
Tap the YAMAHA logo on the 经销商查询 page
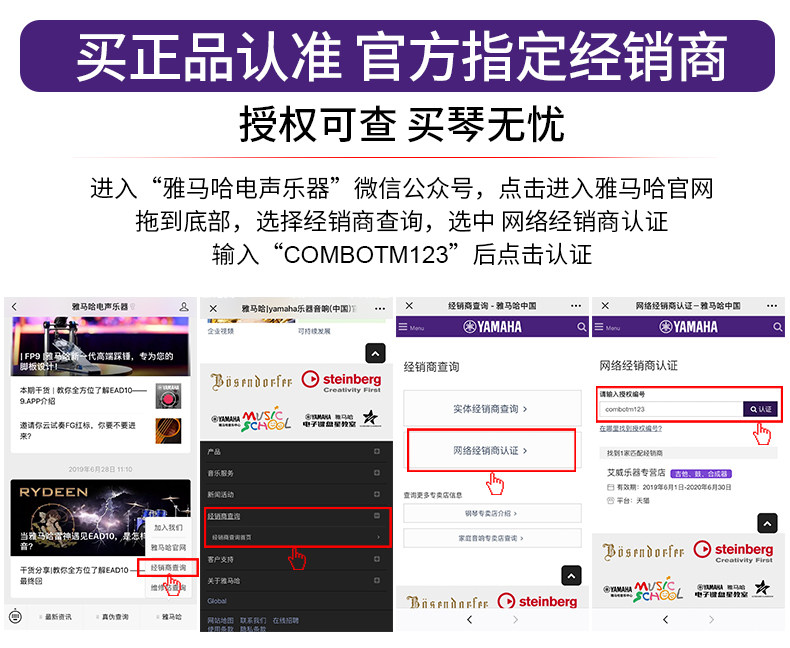(492, 327)
